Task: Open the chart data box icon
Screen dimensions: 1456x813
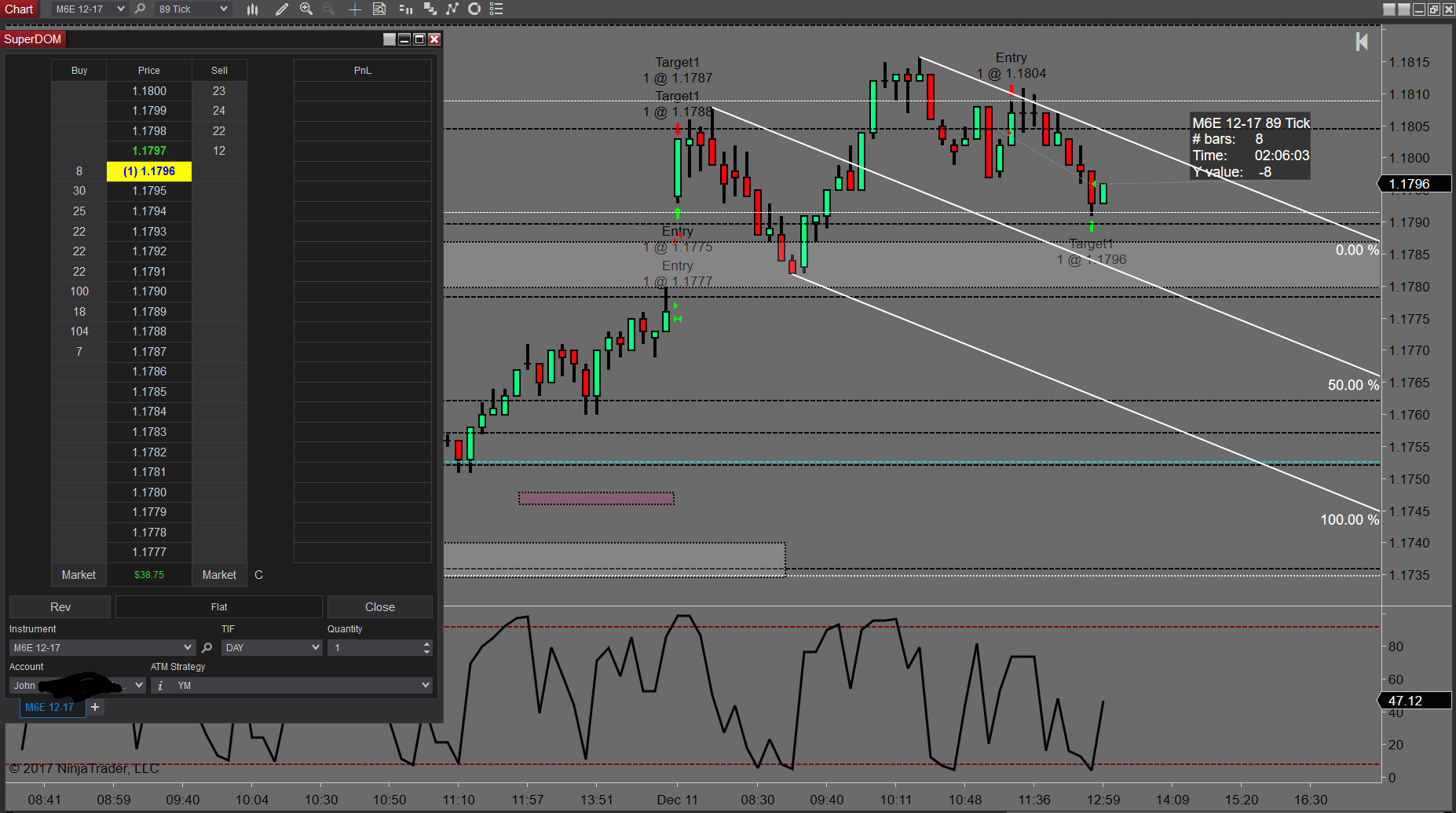Action: tap(379, 9)
